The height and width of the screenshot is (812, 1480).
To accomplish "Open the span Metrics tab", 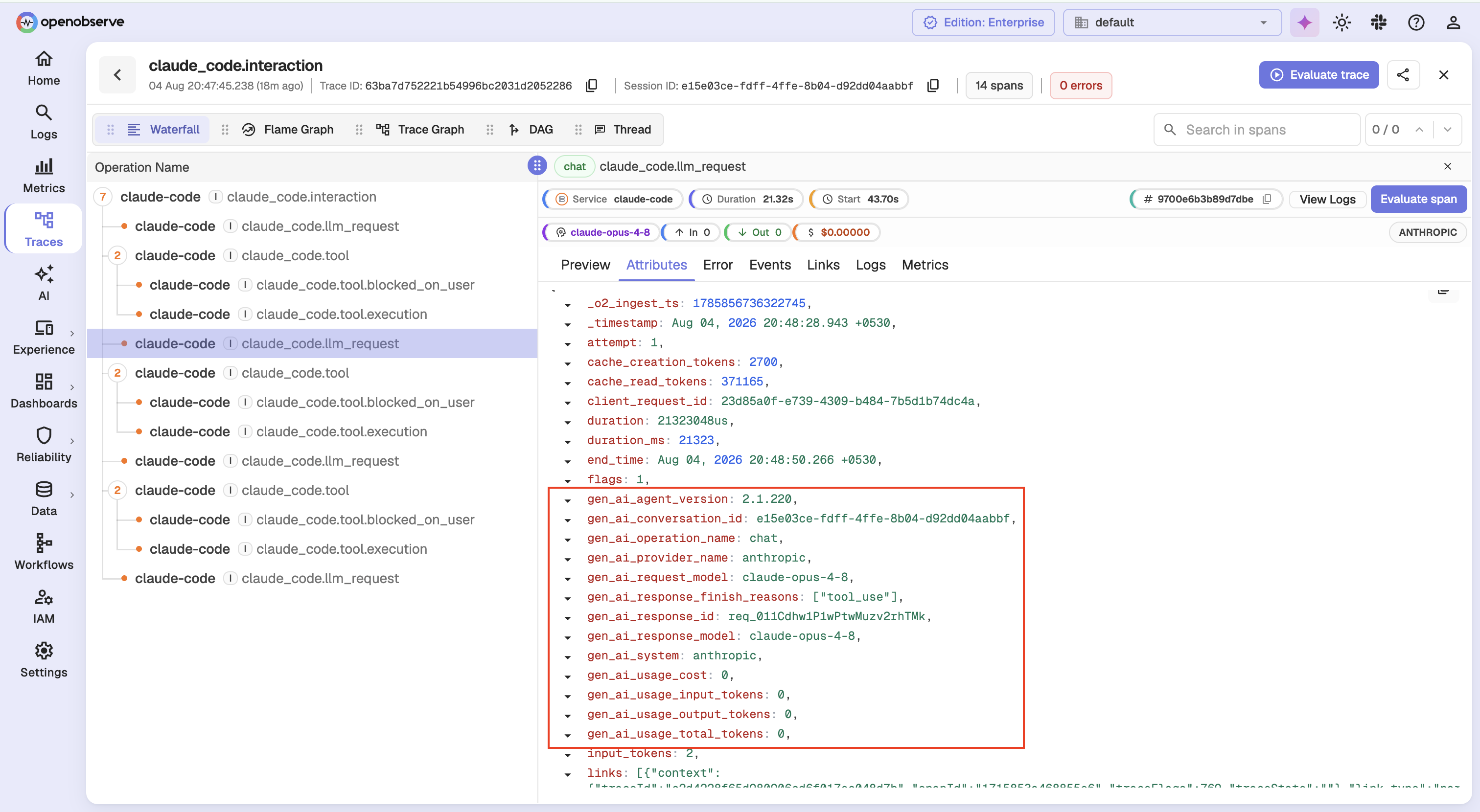I will coord(925,265).
